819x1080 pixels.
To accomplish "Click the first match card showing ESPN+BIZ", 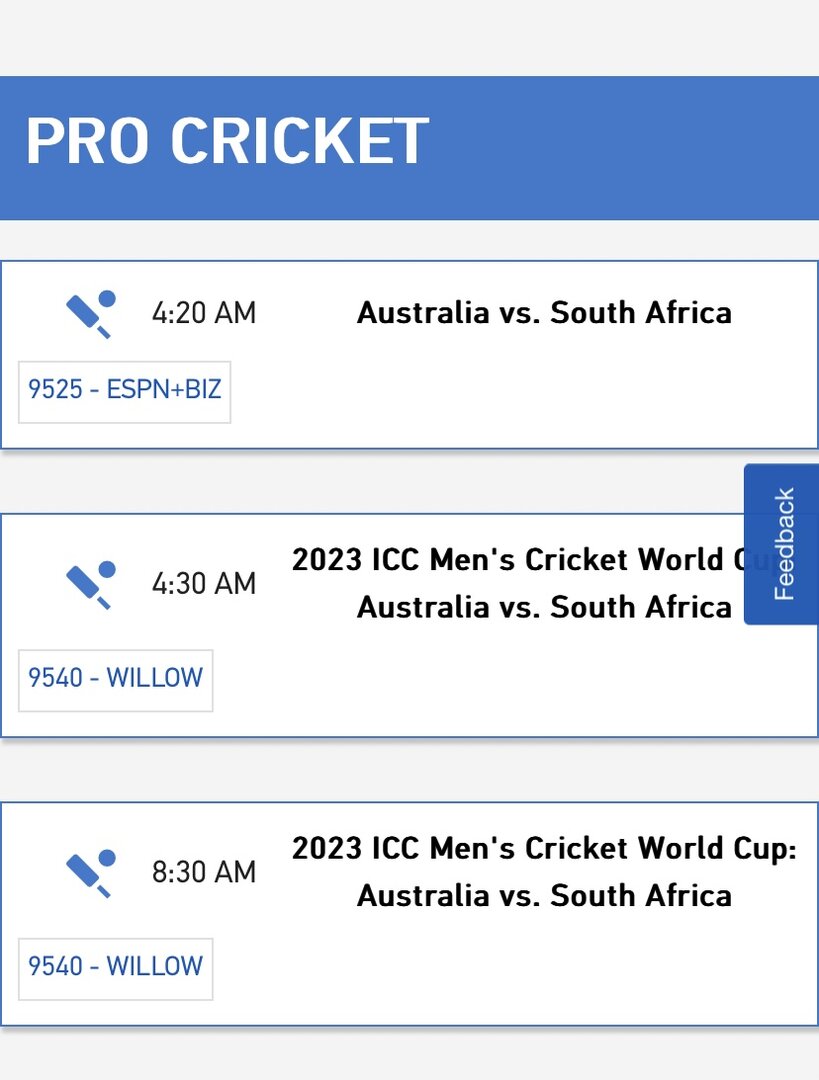I will point(409,355).
